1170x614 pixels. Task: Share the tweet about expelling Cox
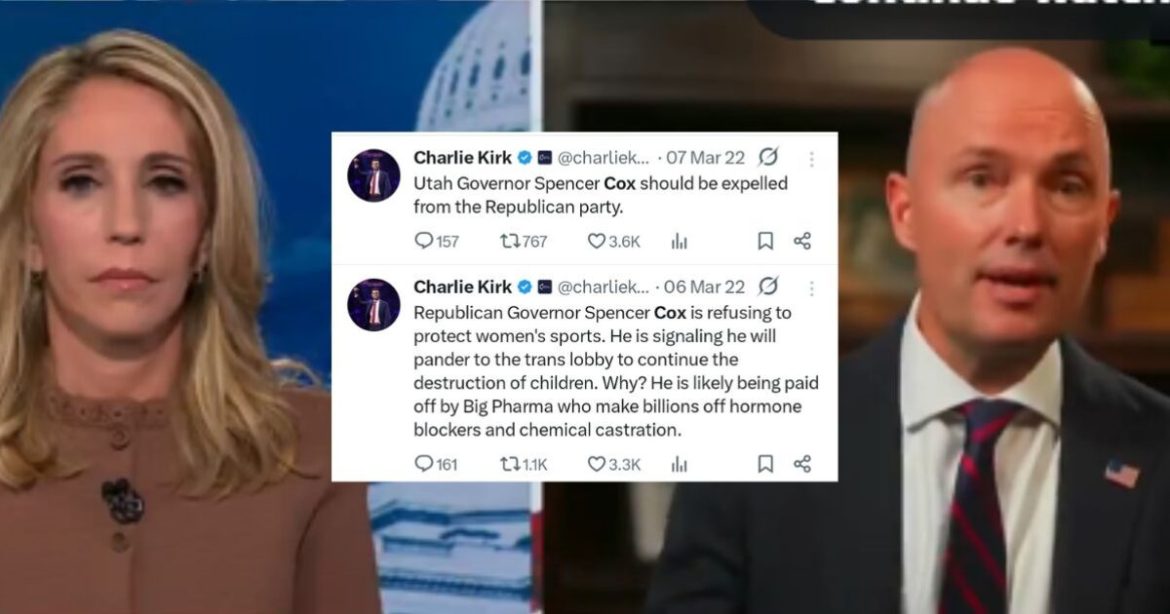tap(802, 241)
